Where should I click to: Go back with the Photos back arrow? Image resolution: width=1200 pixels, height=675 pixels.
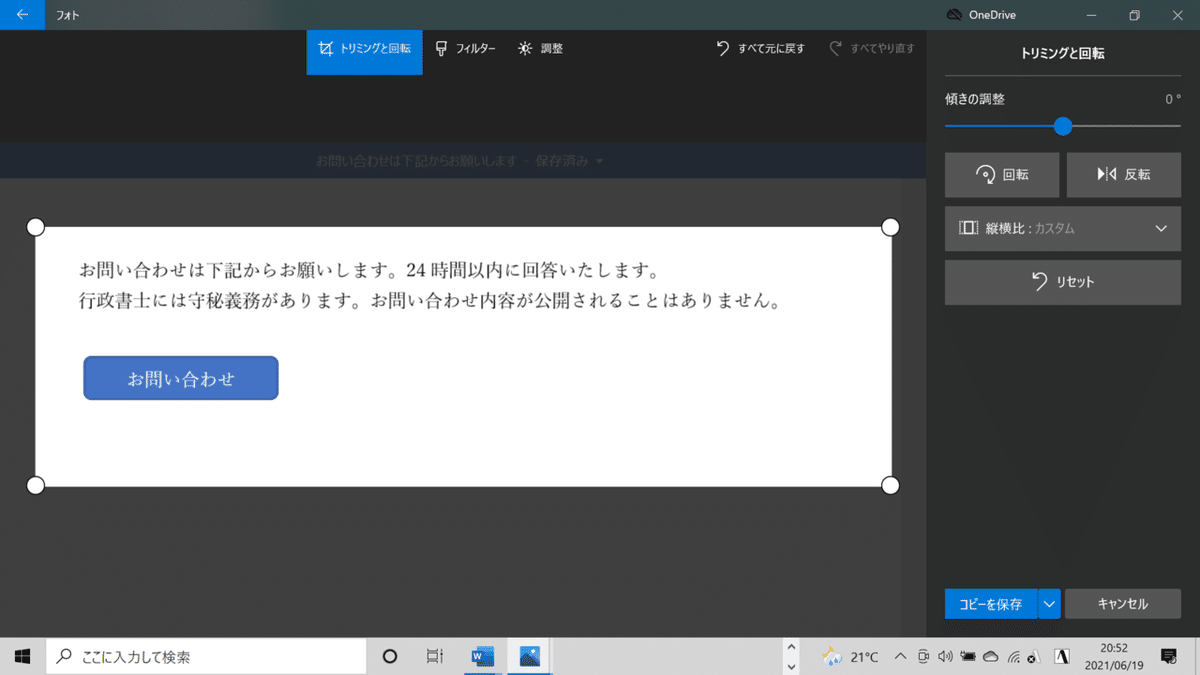[x=20, y=15]
